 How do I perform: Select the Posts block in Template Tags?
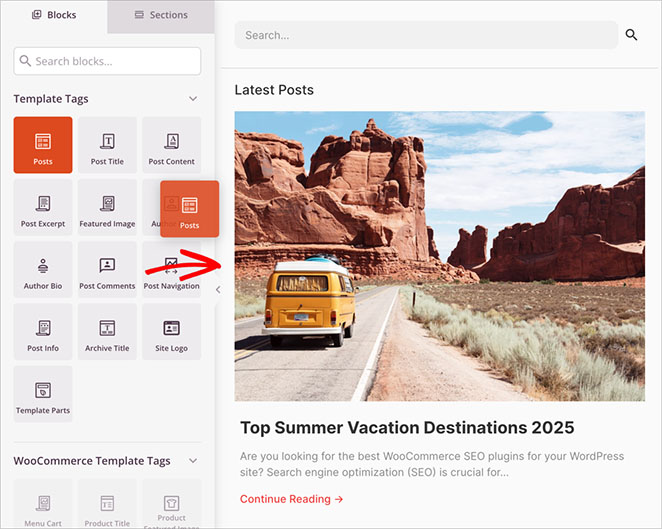(43, 146)
